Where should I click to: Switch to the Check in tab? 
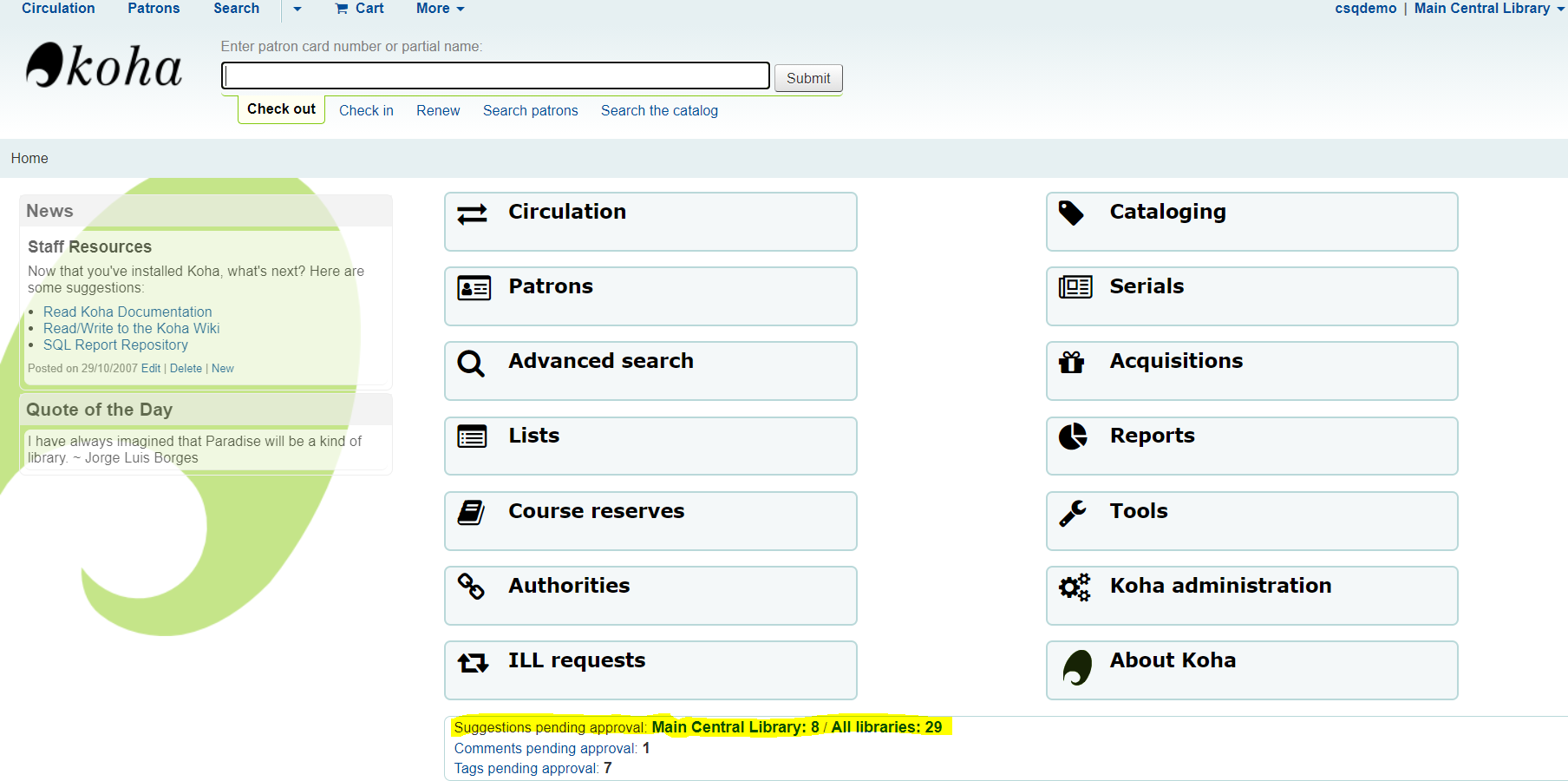point(366,111)
